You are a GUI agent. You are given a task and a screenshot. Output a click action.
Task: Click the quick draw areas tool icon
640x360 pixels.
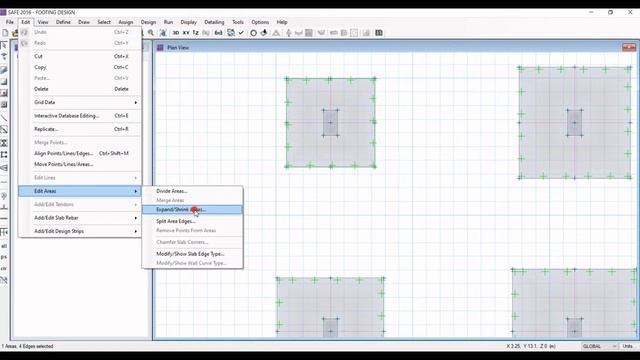[x=4, y=93]
